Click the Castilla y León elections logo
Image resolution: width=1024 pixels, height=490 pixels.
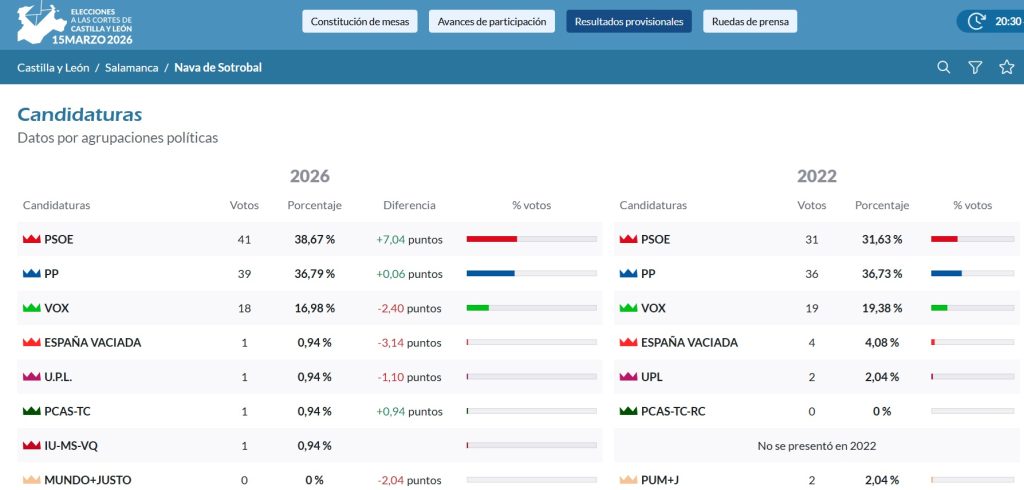pyautogui.click(x=75, y=24)
